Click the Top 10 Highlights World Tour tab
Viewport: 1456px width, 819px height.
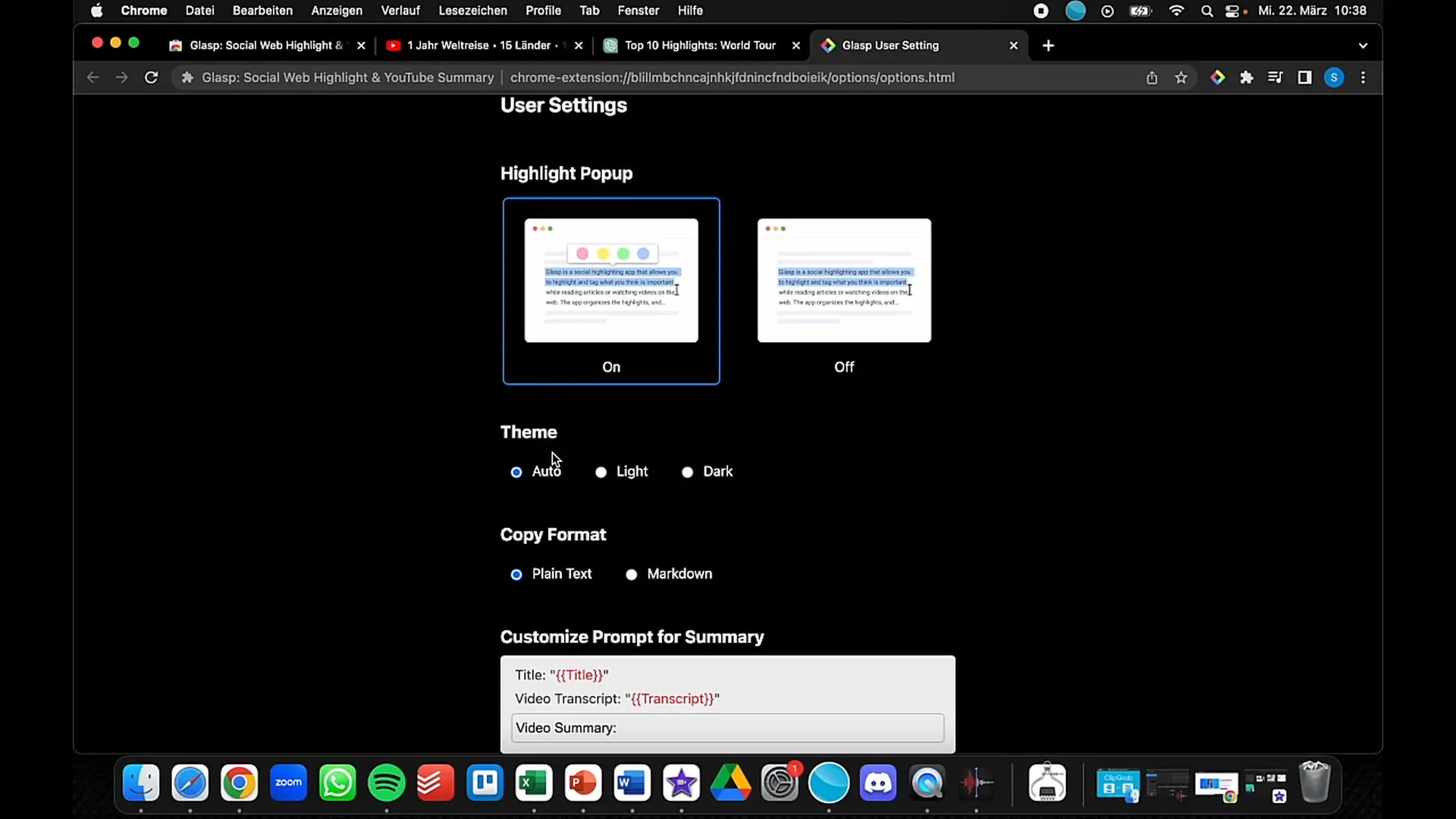pyautogui.click(x=697, y=45)
